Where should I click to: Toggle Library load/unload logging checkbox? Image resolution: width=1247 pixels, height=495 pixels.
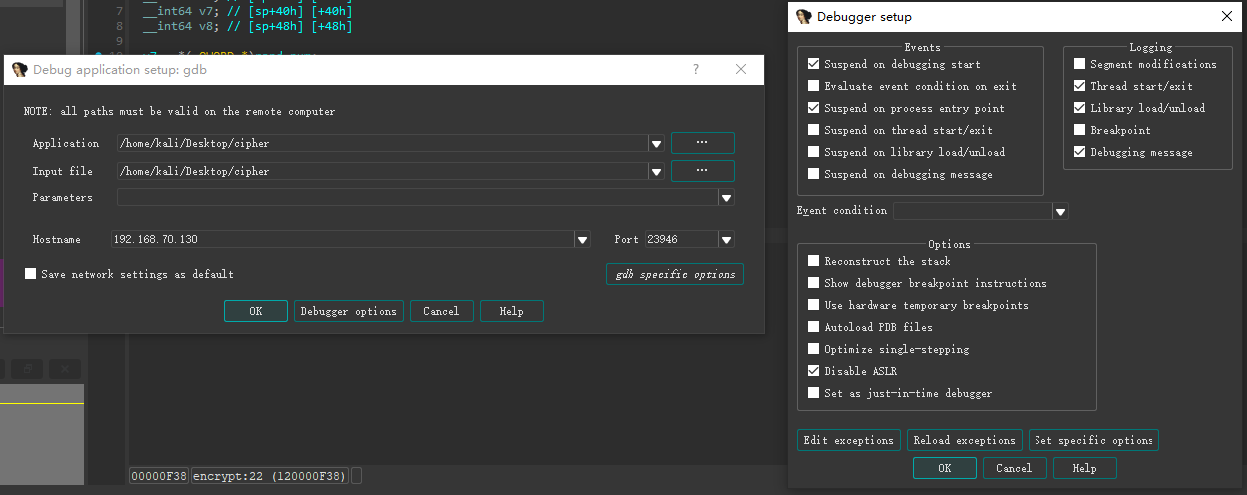pos(1080,108)
